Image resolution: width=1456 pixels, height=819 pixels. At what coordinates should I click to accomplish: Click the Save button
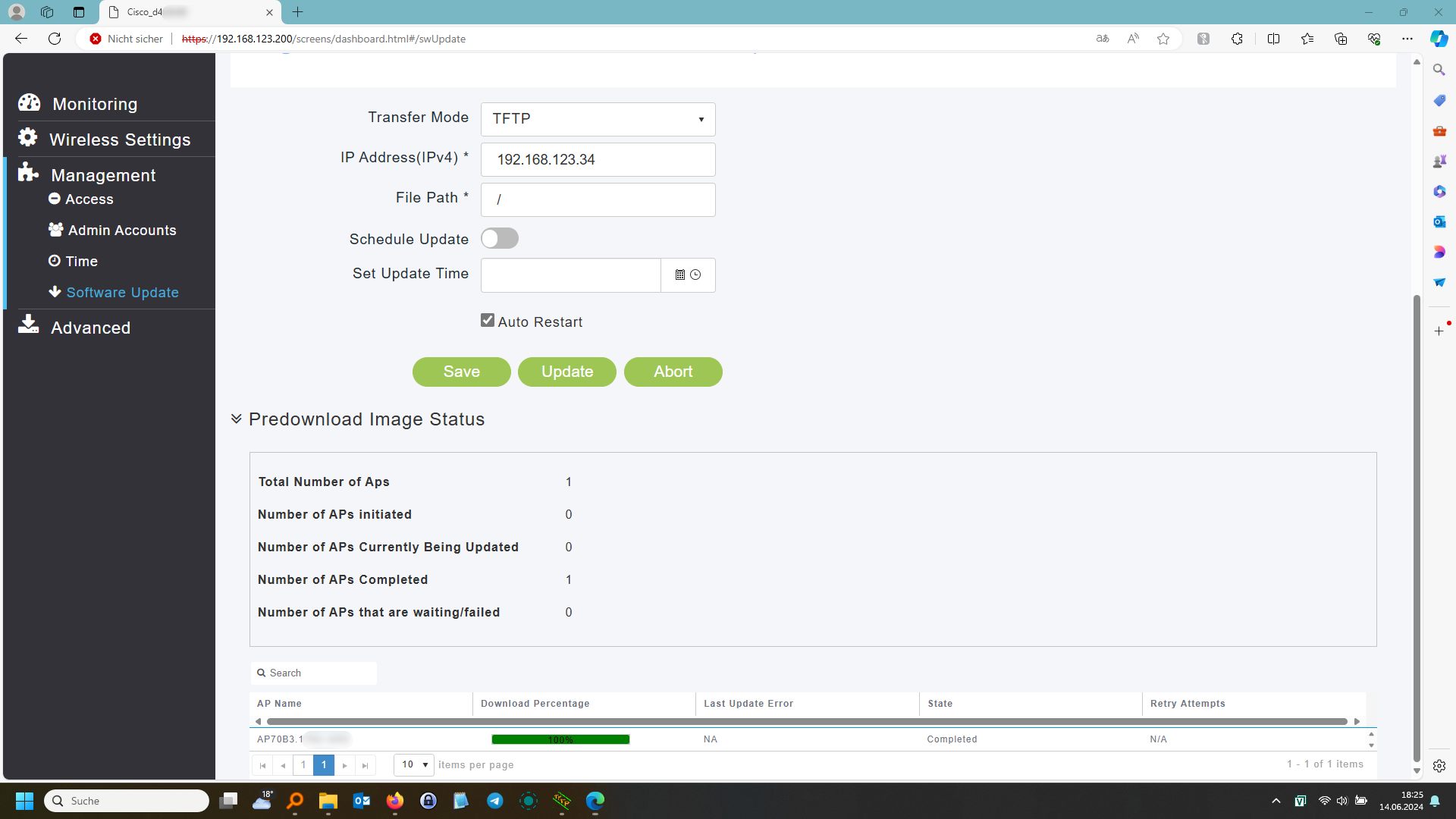pyautogui.click(x=461, y=372)
